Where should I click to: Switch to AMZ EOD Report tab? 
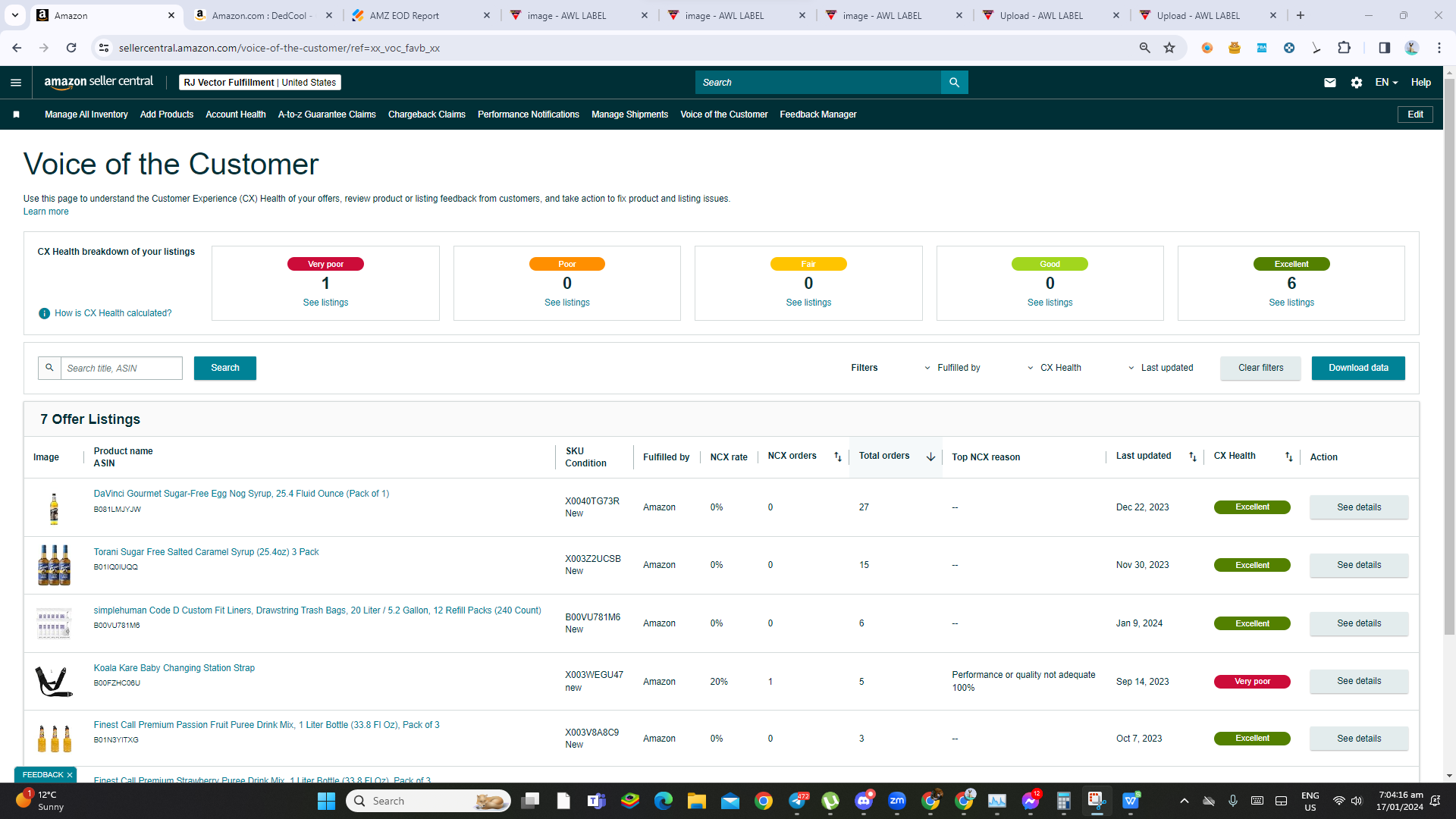pos(421,15)
